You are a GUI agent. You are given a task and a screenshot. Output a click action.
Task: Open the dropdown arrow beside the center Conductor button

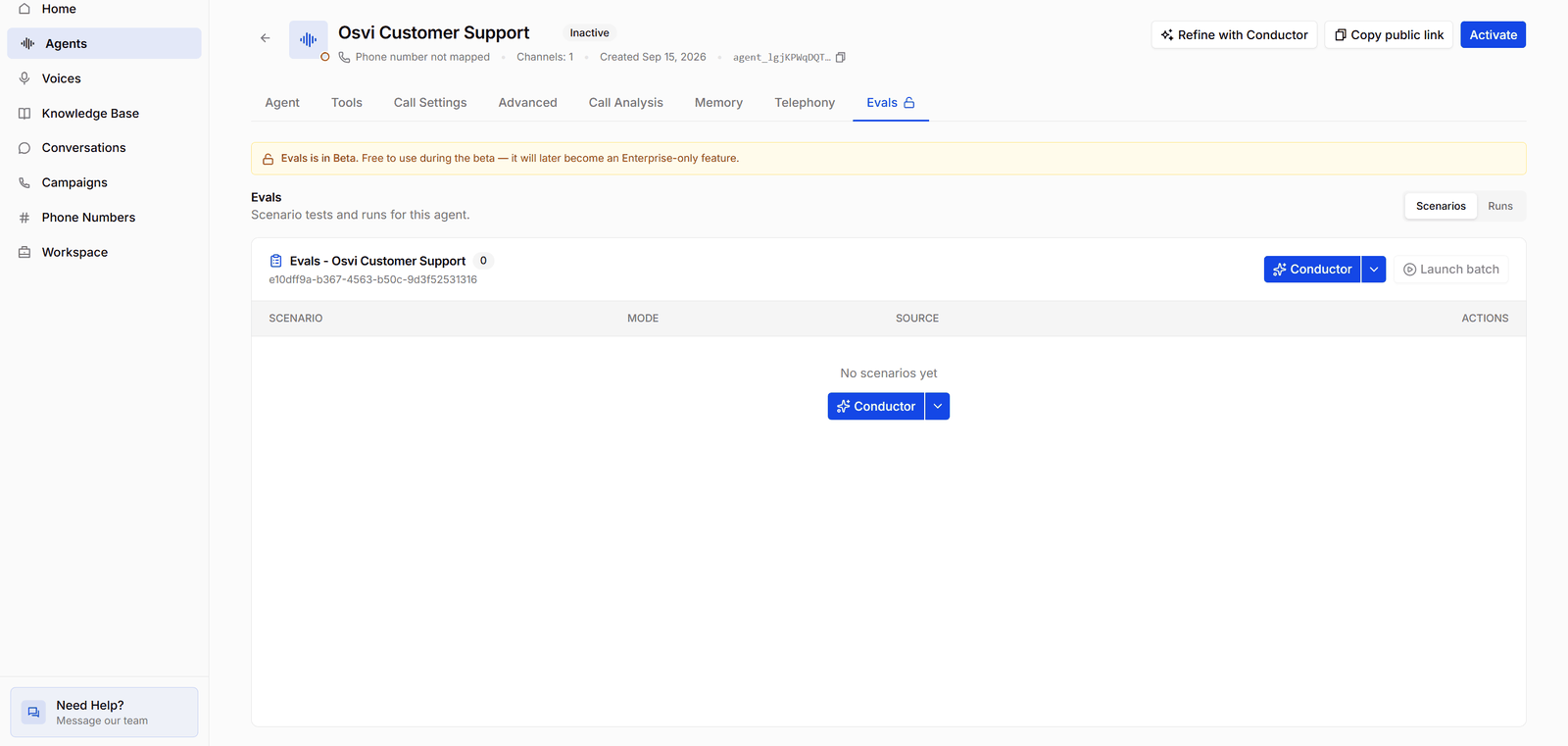pyautogui.click(x=938, y=406)
